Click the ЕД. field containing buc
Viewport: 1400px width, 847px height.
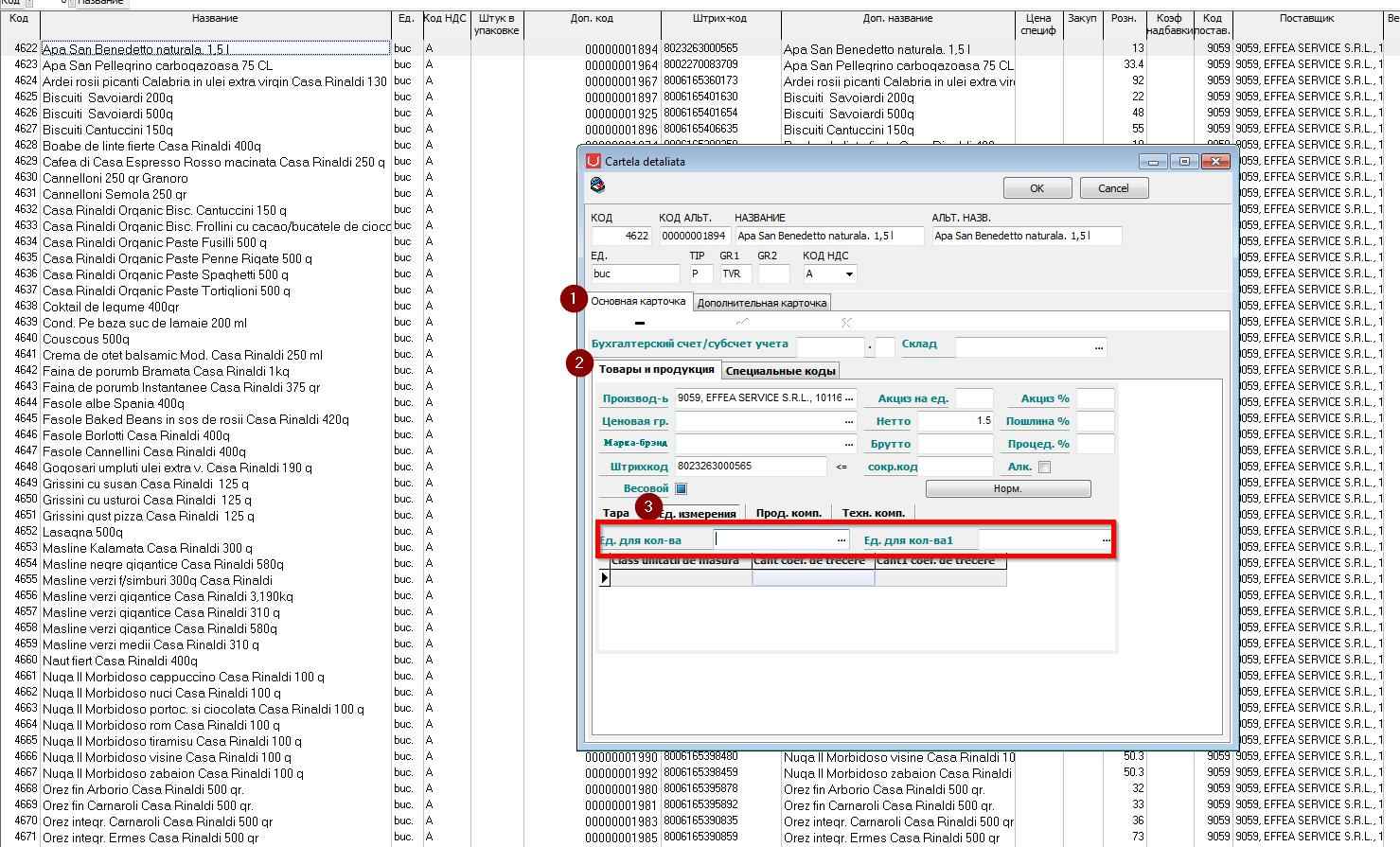(x=635, y=274)
